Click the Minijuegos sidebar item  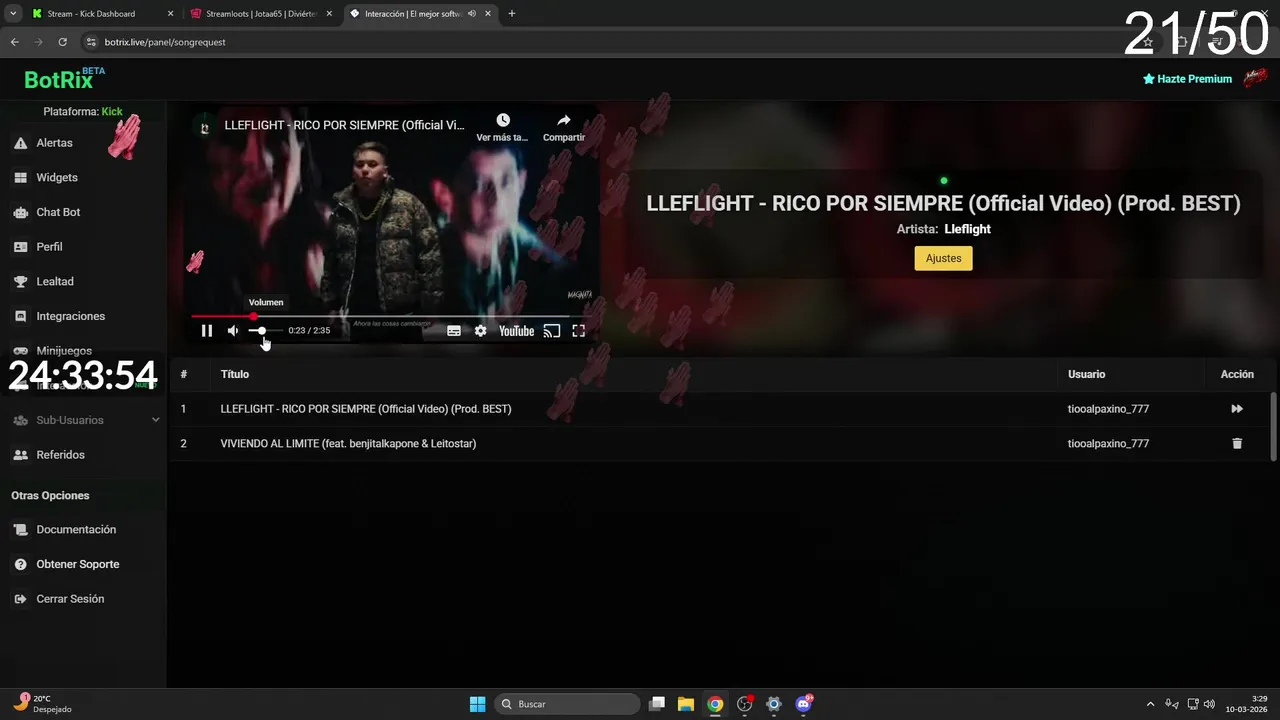click(x=64, y=351)
